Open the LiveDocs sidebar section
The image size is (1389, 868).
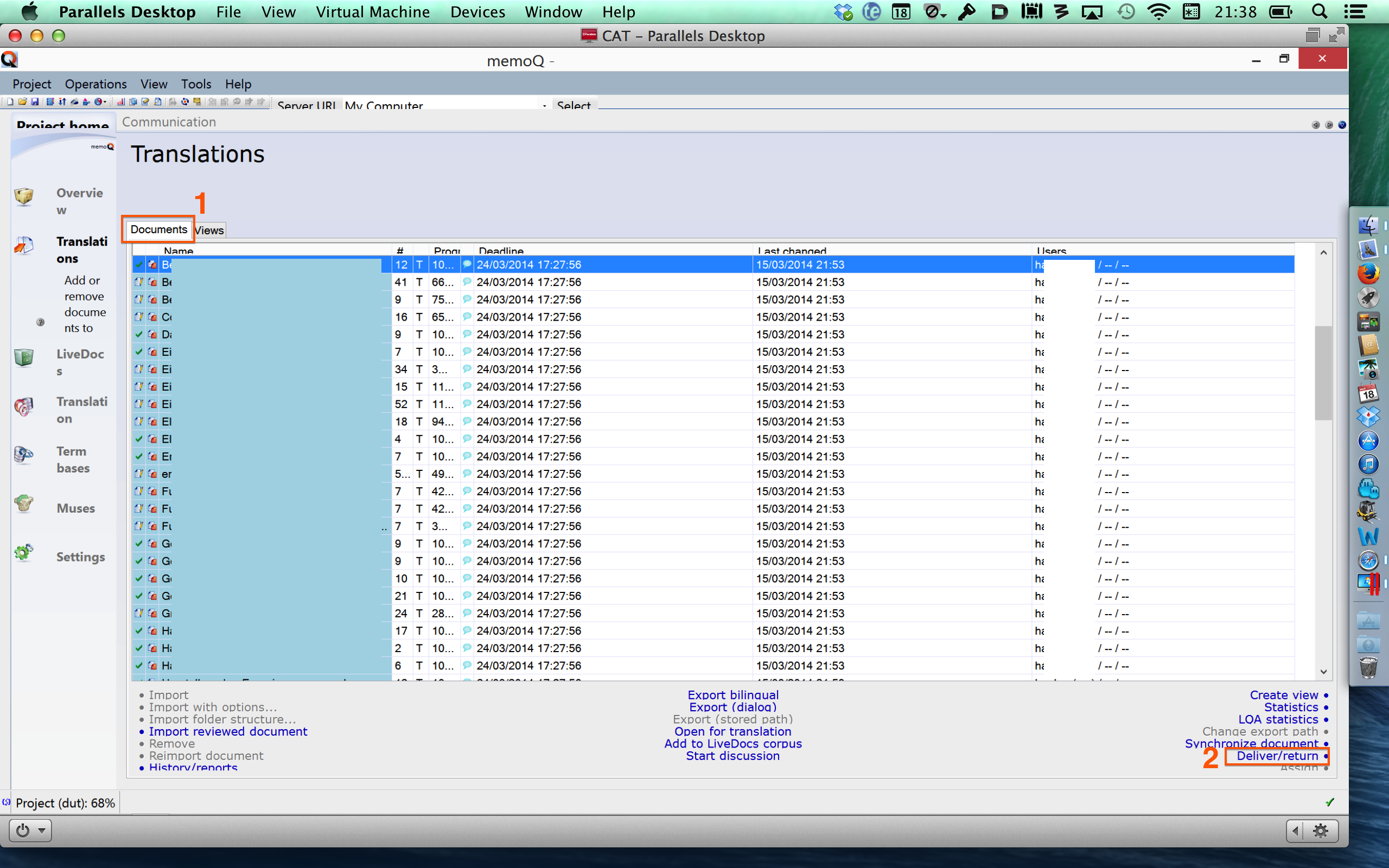coord(80,362)
